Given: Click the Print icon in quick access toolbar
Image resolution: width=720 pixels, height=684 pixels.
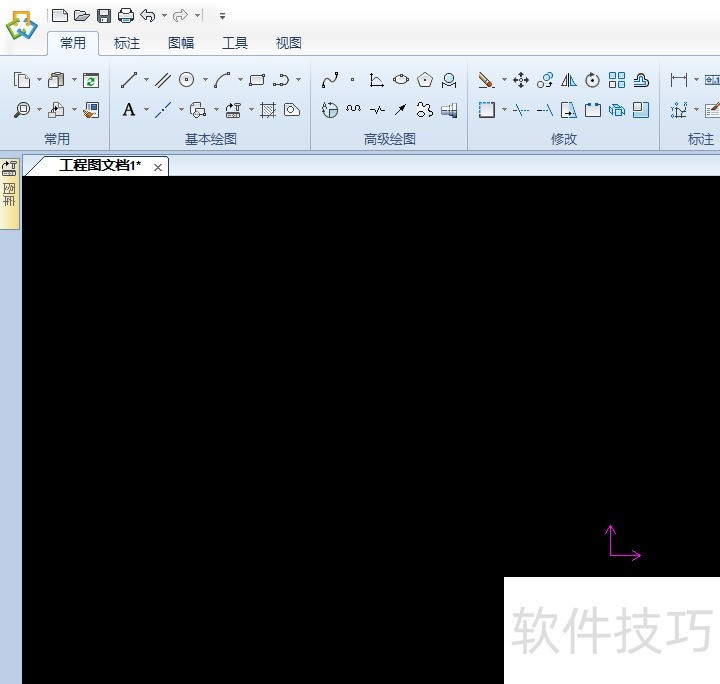Looking at the screenshot, I should pos(126,15).
